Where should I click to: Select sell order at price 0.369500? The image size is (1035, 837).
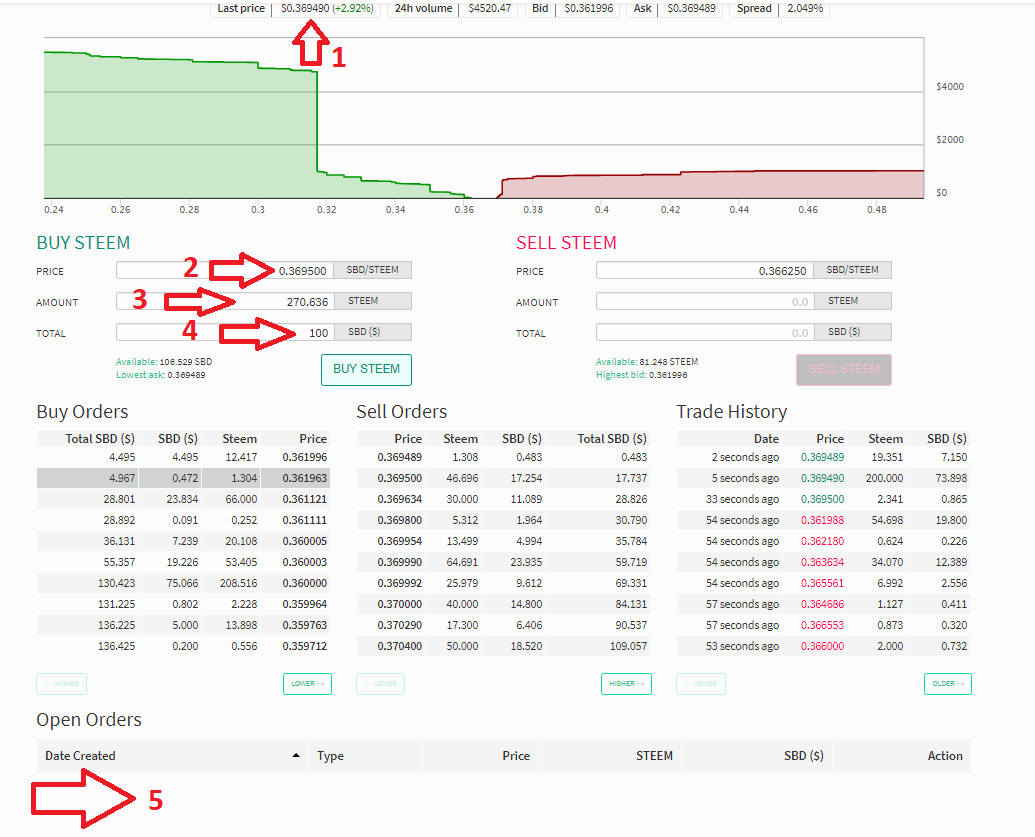point(503,478)
